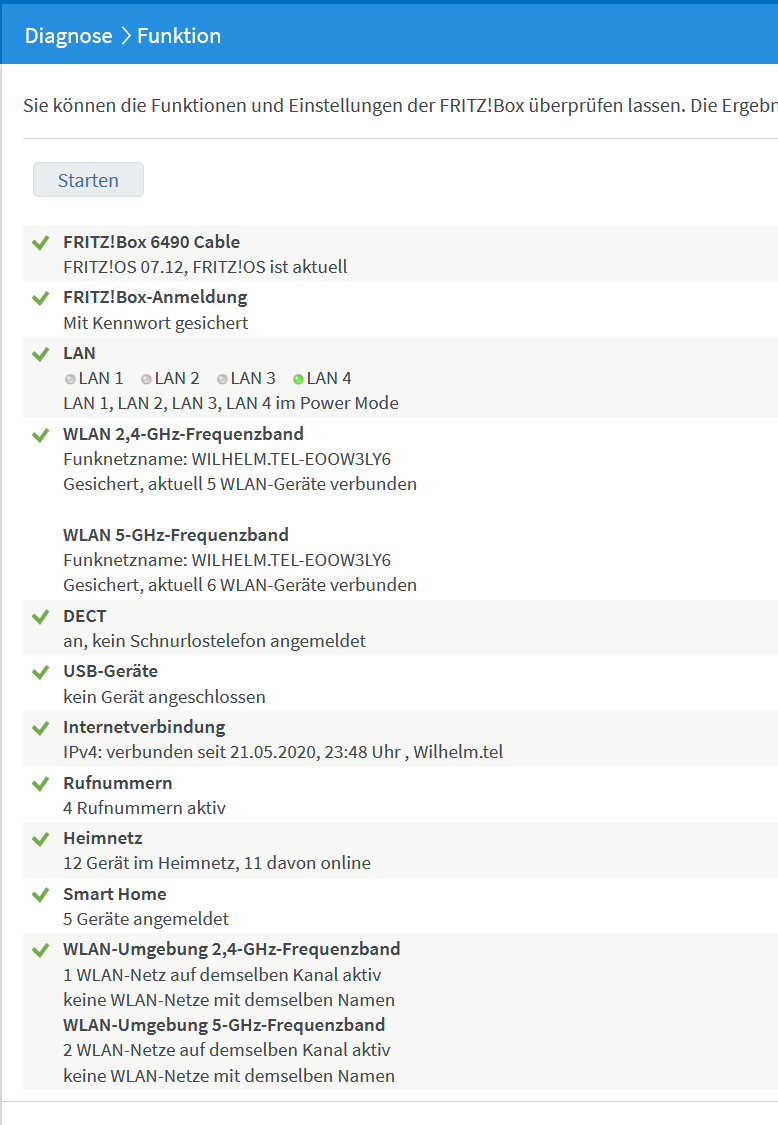Screen dimensions: 778x1125
Task: Select the FRITZ!Box-Anmeldung heading
Action: coord(155,297)
